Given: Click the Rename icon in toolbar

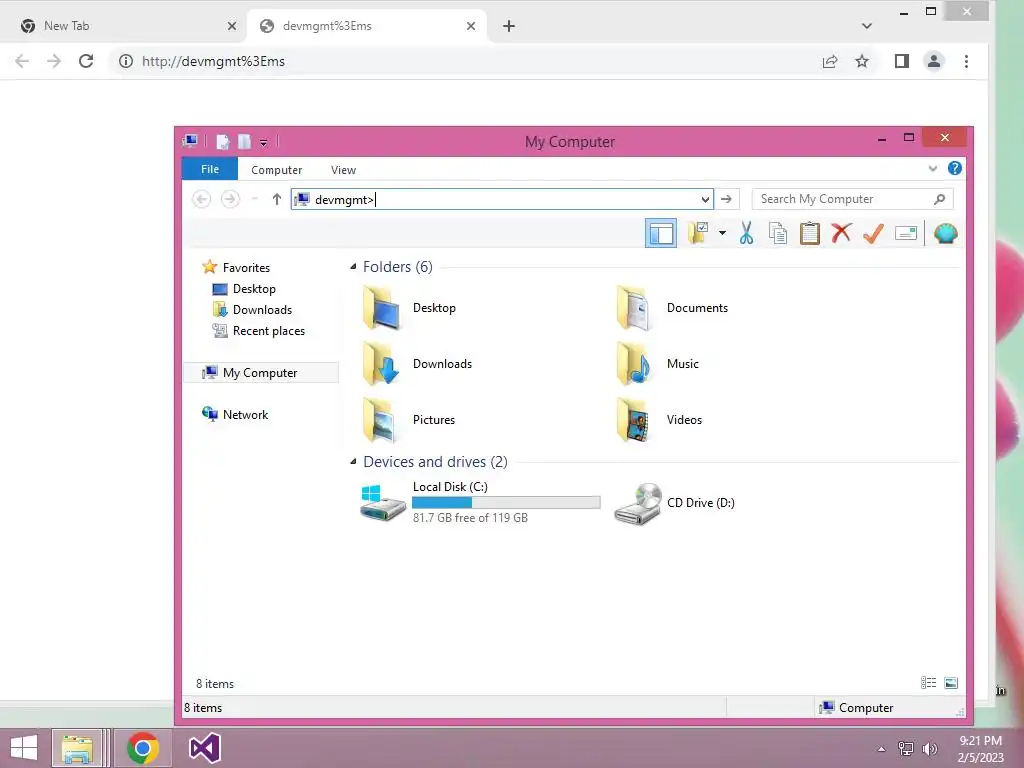Looking at the screenshot, I should tap(906, 233).
